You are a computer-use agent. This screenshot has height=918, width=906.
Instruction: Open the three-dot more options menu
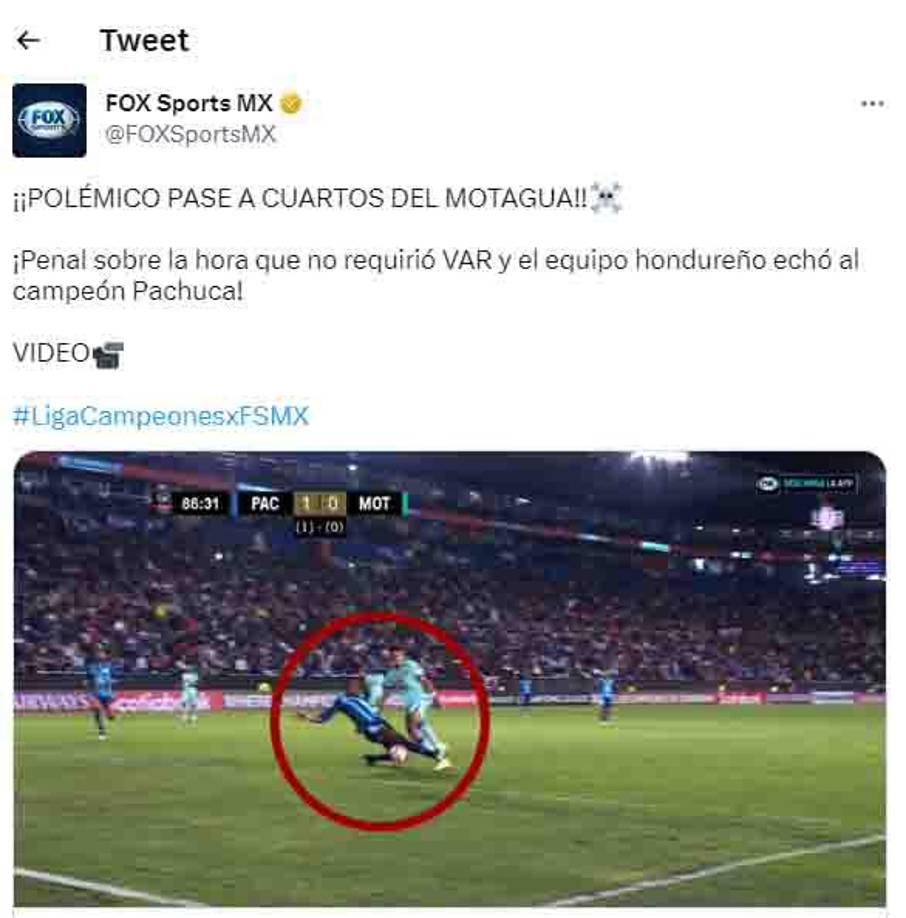coord(872,104)
